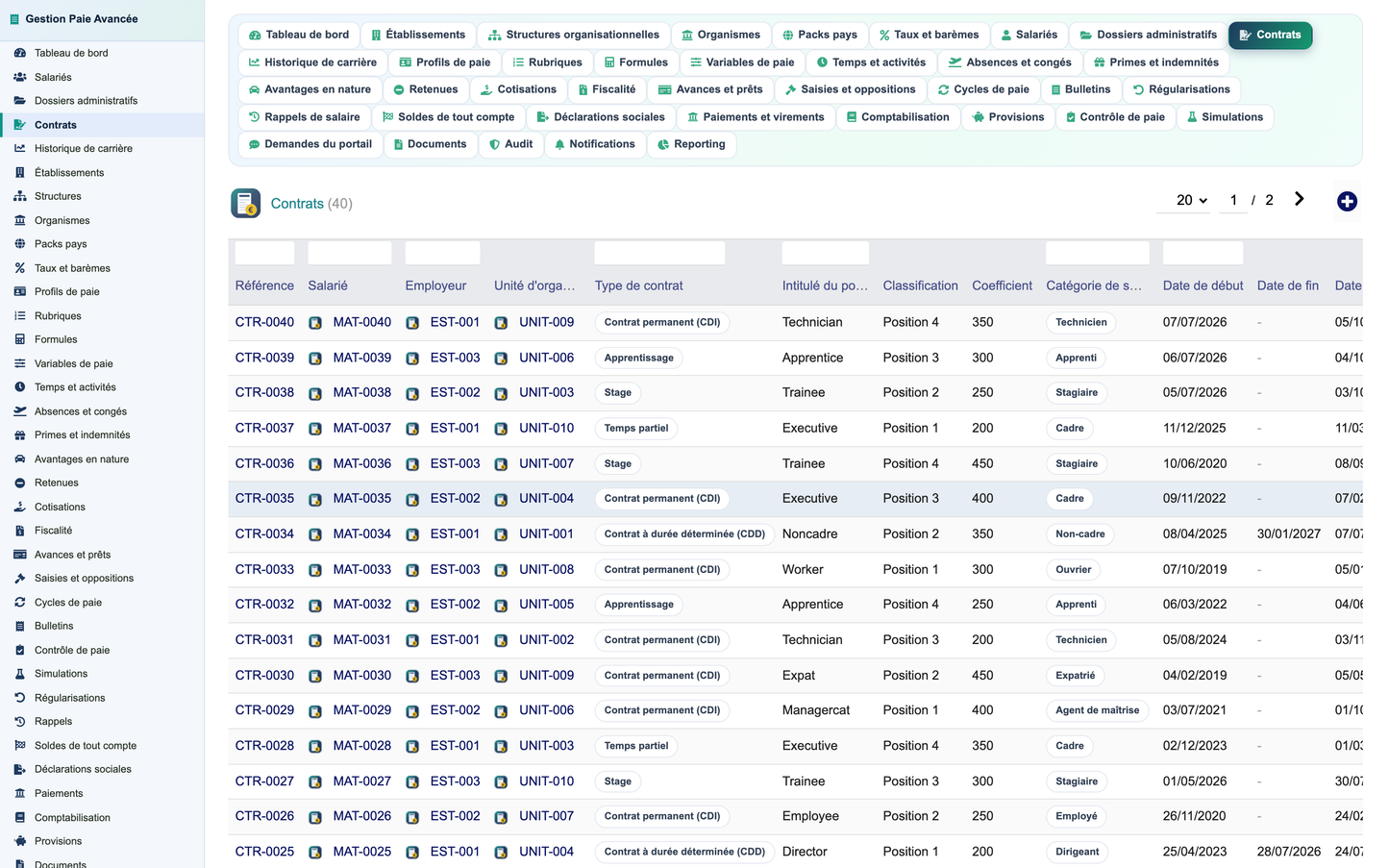The height and width of the screenshot is (868, 1389).
Task: Open Avances et prêts sidebar entry
Action: pyautogui.click(x=102, y=555)
